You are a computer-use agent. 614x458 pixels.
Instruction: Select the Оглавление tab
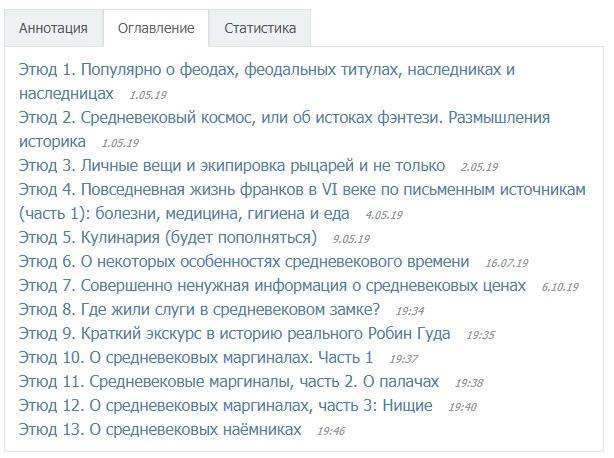click(156, 28)
